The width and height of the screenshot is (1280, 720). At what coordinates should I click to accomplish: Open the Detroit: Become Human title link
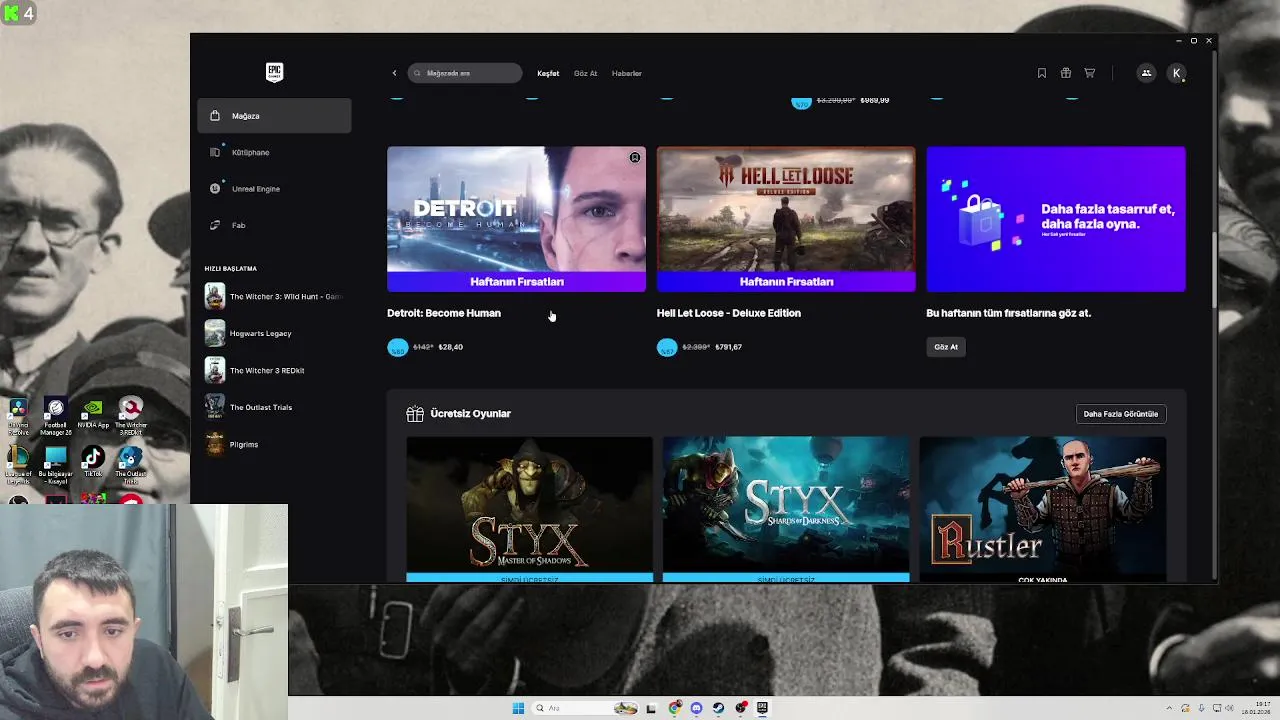tap(444, 313)
